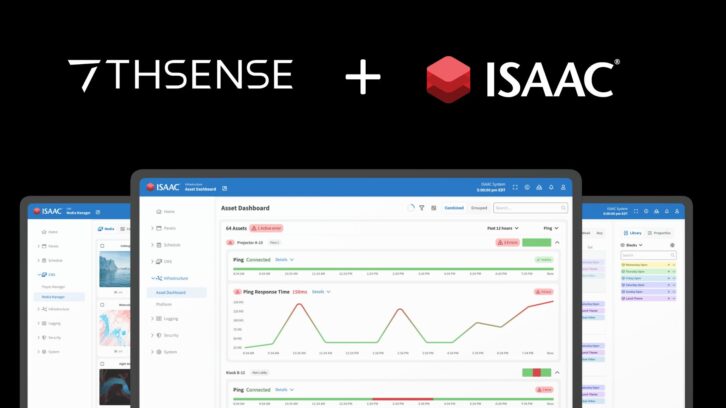Expand the Details dropdown next to Ping Connected
Viewport: 726px width, 408px height.
pos(284,259)
